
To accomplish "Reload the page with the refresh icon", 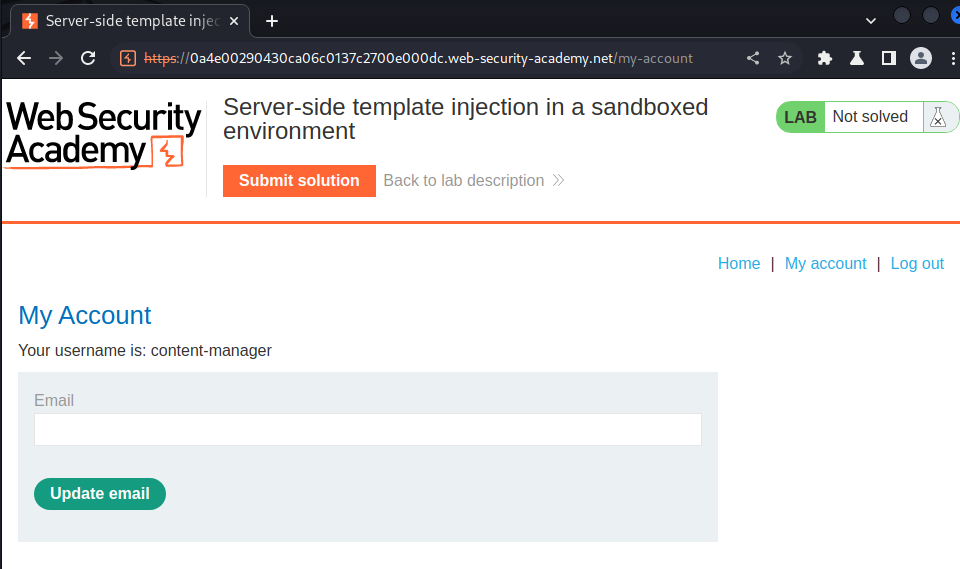I will pos(88,58).
